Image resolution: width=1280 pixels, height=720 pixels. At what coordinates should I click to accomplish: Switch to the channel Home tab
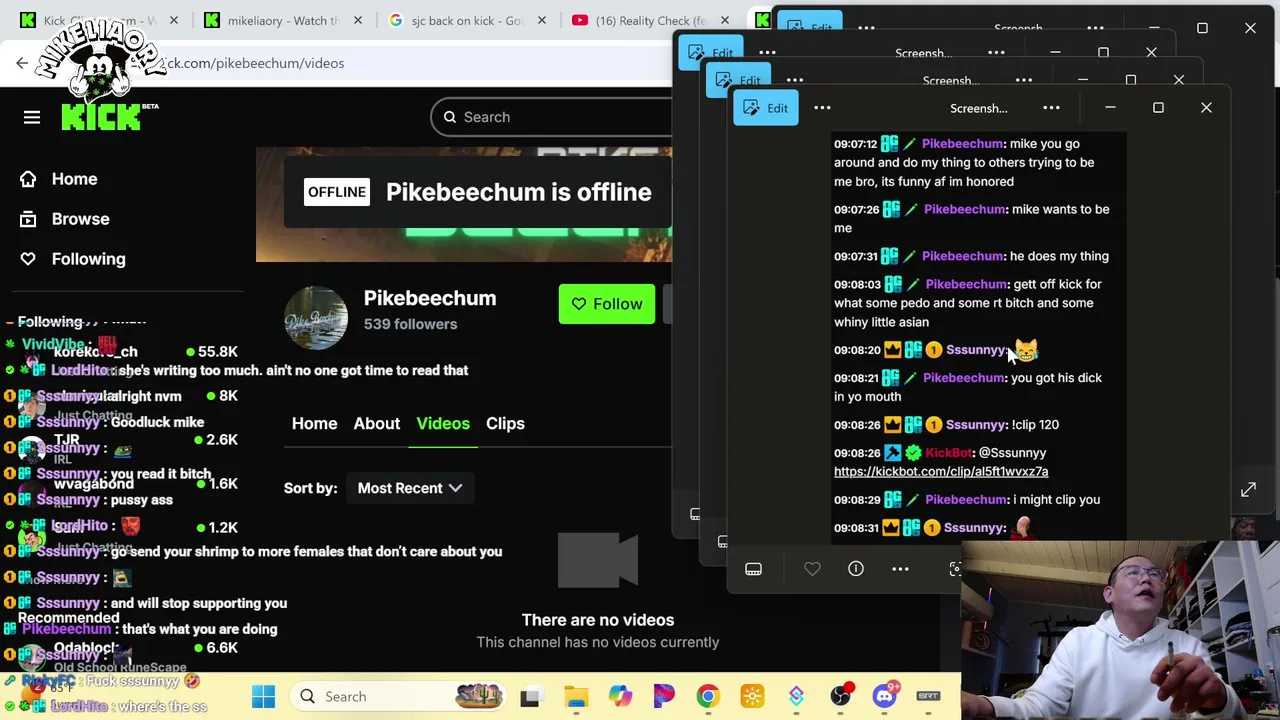point(314,423)
